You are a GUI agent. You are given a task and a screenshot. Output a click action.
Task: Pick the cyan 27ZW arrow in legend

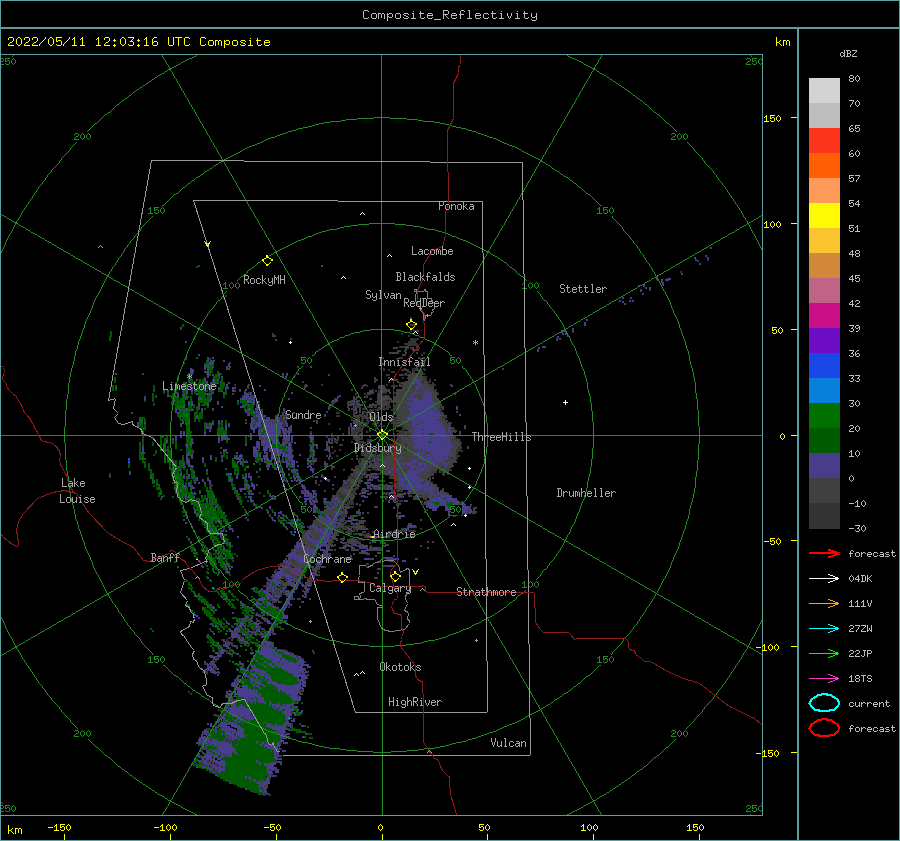824,629
